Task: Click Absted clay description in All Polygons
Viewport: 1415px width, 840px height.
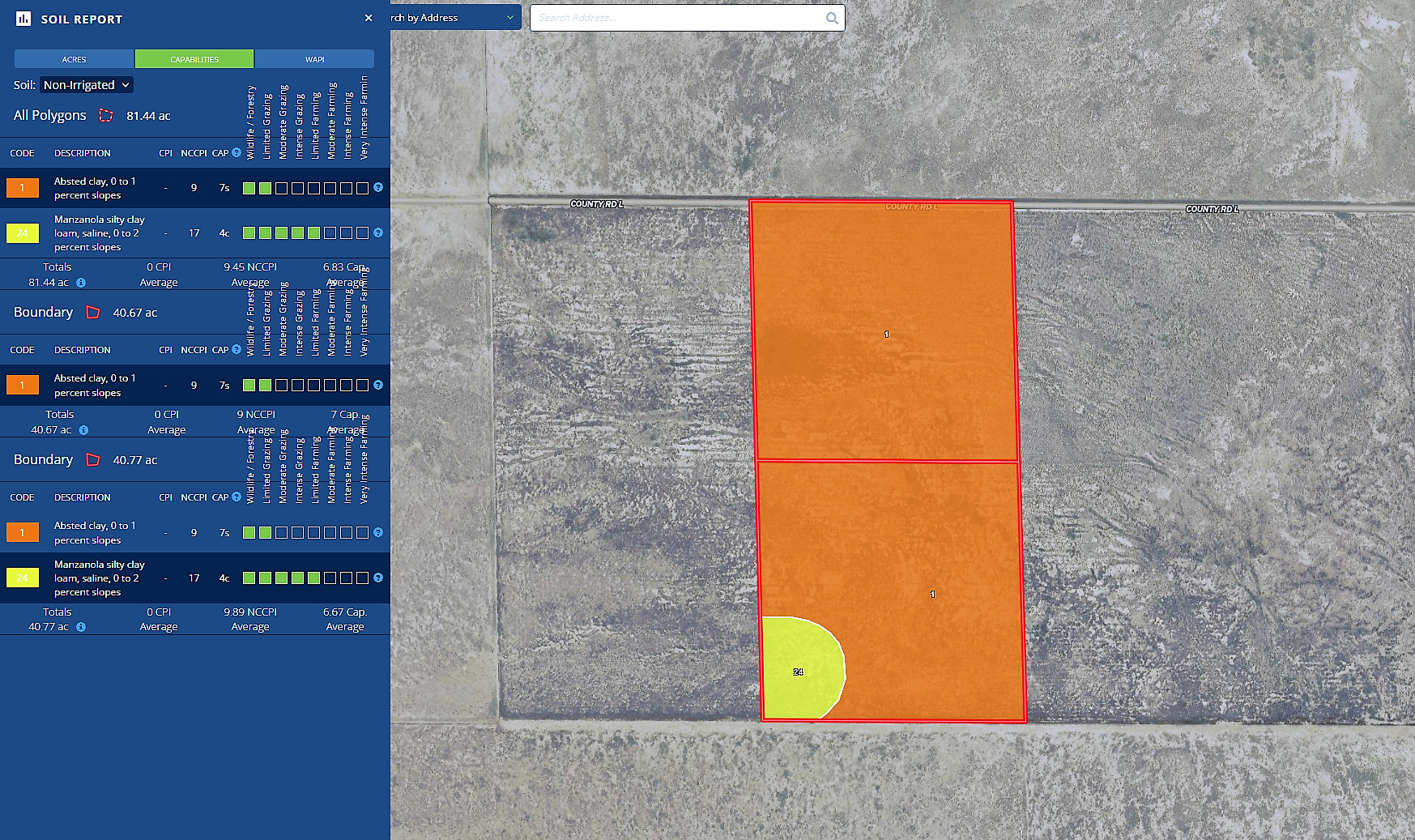Action: tap(95, 188)
